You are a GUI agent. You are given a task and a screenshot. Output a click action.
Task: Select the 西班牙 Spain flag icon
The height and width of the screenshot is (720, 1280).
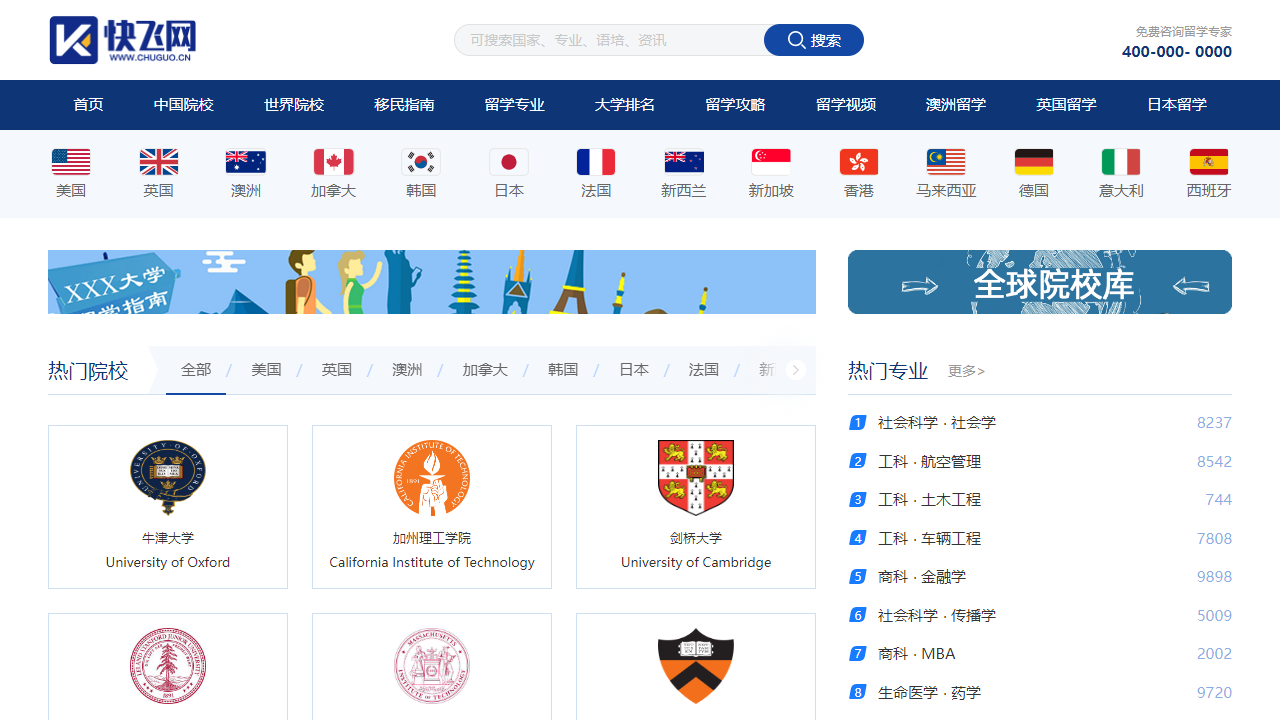1208,161
